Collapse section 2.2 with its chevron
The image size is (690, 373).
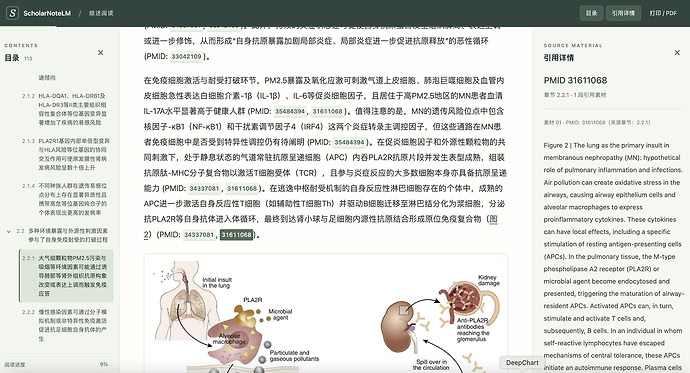click(x=9, y=231)
